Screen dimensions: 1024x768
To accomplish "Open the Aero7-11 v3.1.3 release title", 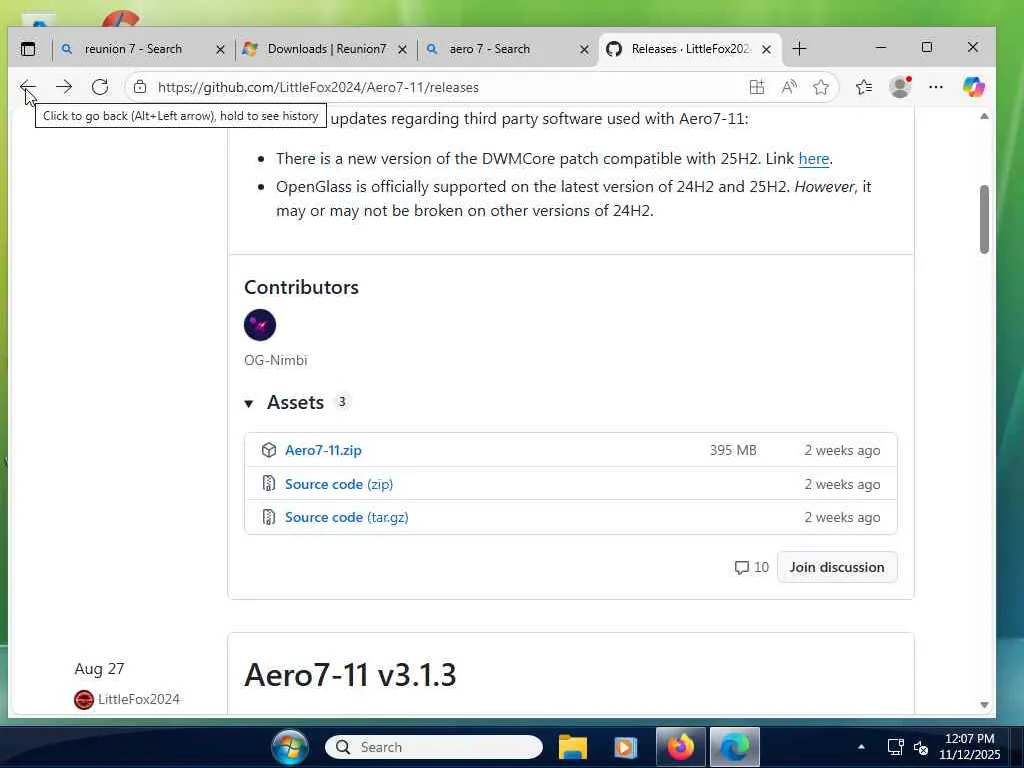I will [x=350, y=675].
